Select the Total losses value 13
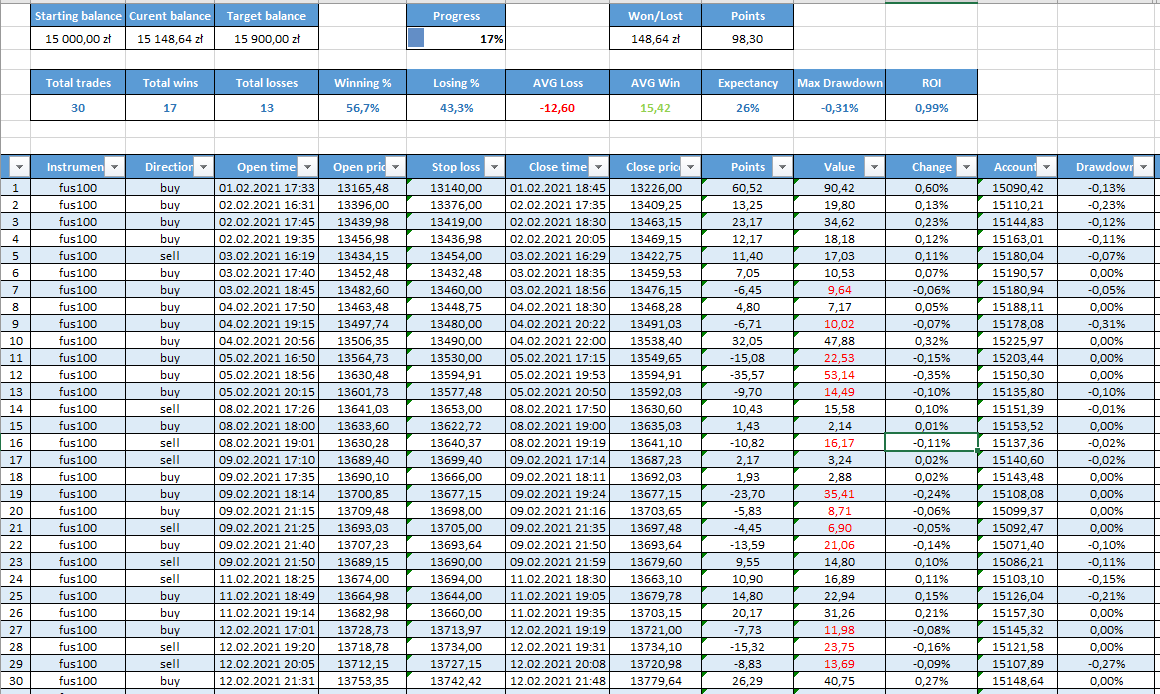Image resolution: width=1160 pixels, height=694 pixels. tap(266, 108)
